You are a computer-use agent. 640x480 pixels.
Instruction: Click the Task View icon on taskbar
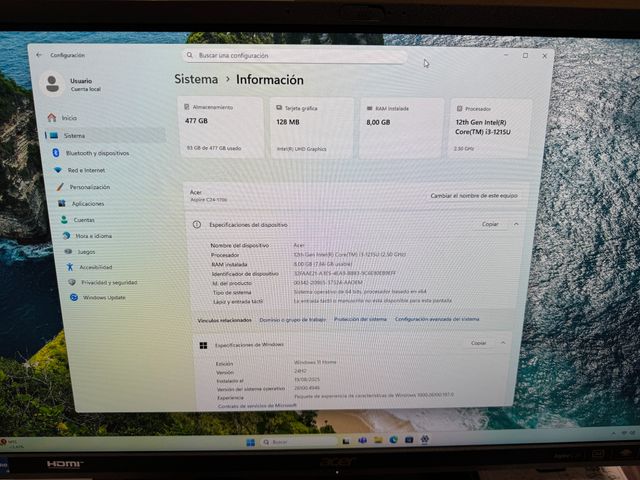coord(346,441)
